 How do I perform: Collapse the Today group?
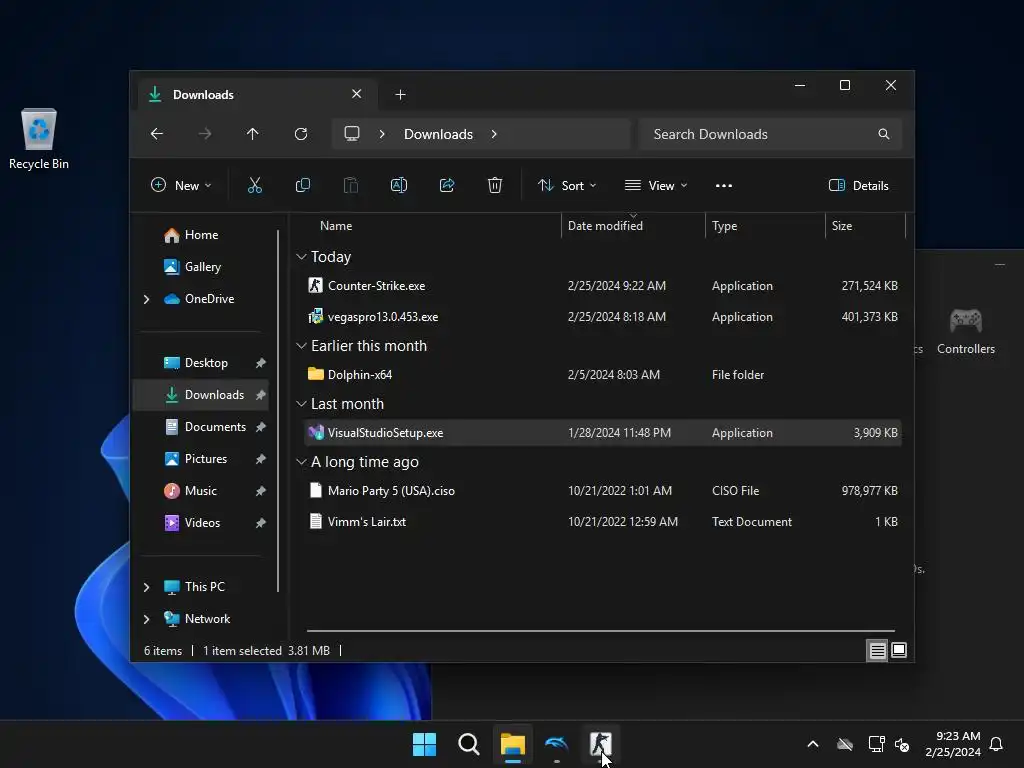click(x=301, y=257)
